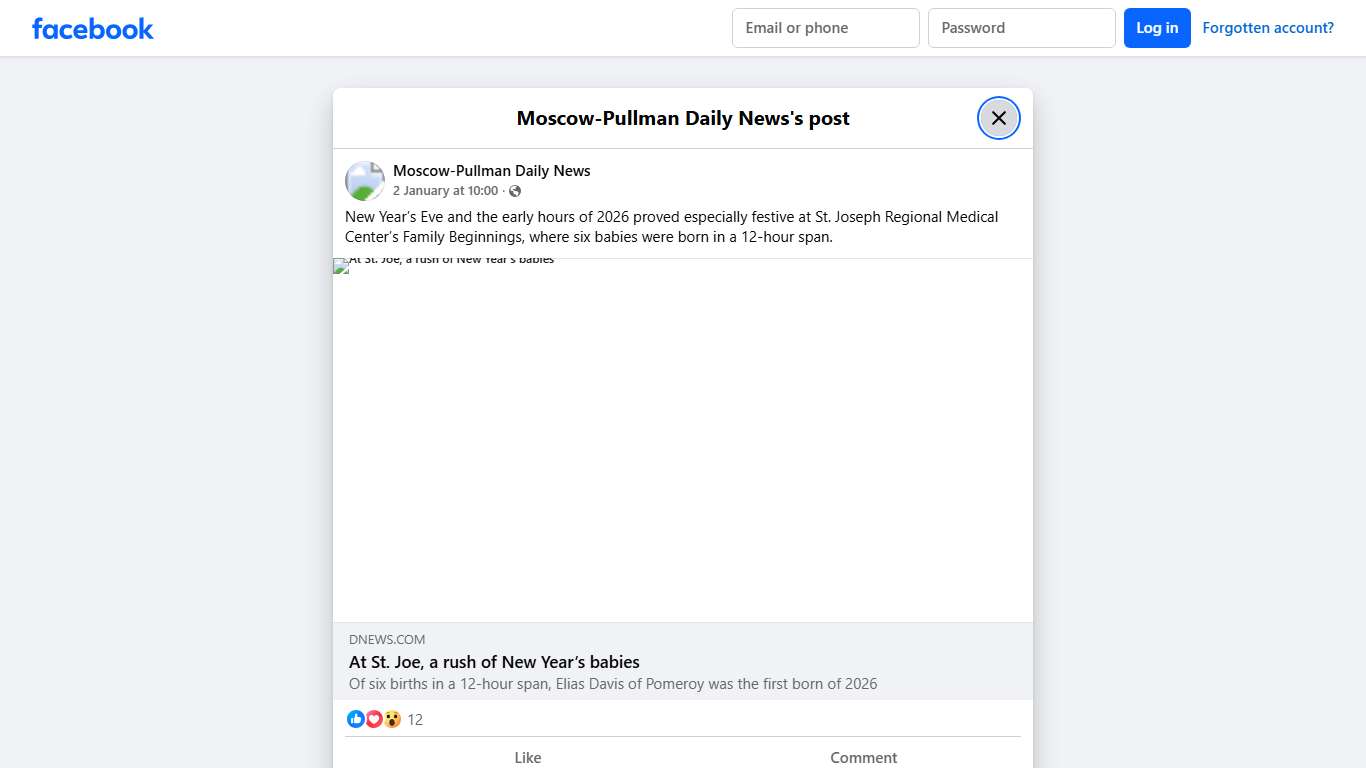Click the article description about Elias Davis
The width and height of the screenshot is (1366, 768).
(612, 684)
